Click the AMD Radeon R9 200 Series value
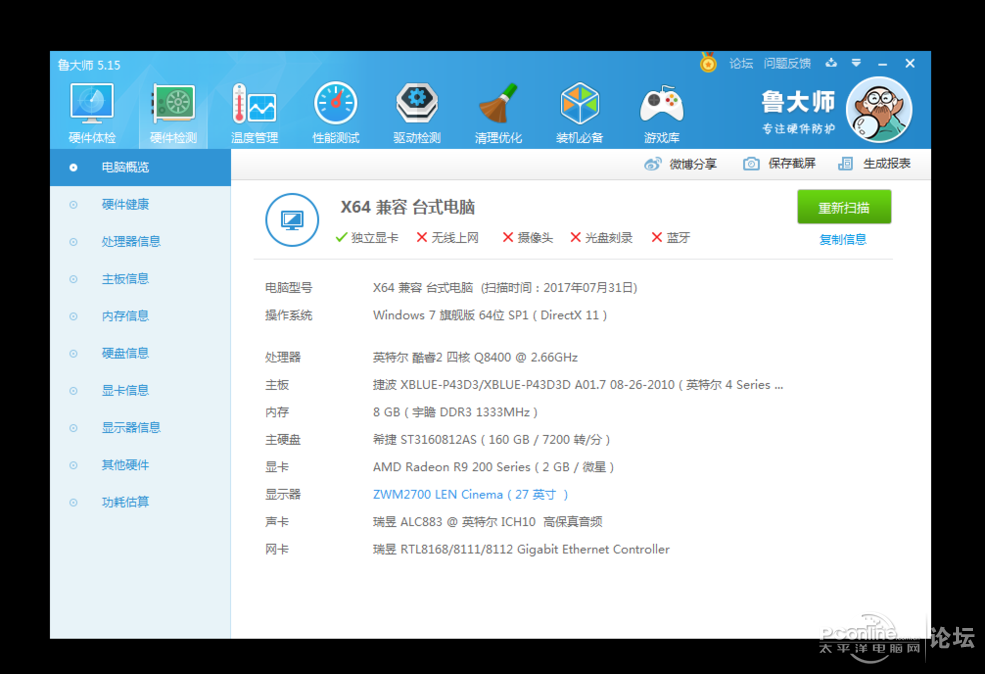Viewport: 985px width, 674px height. click(x=494, y=467)
